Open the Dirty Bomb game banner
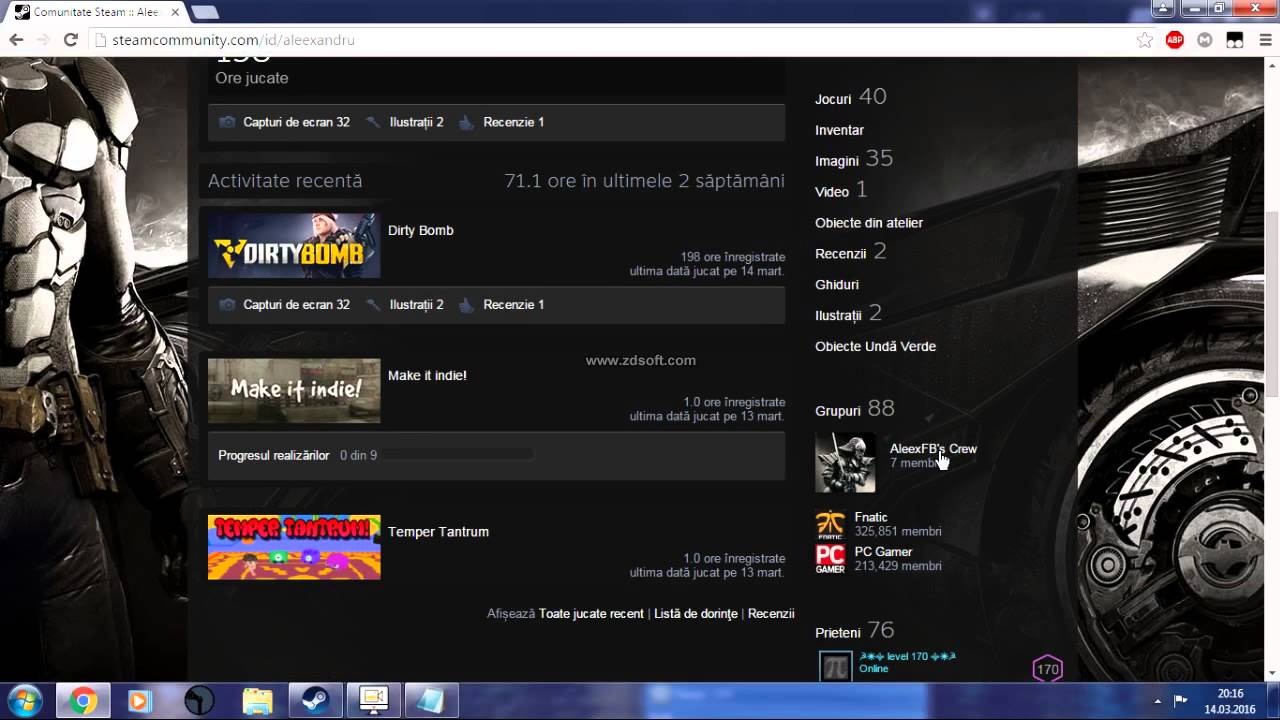1280x720 pixels. (x=294, y=245)
